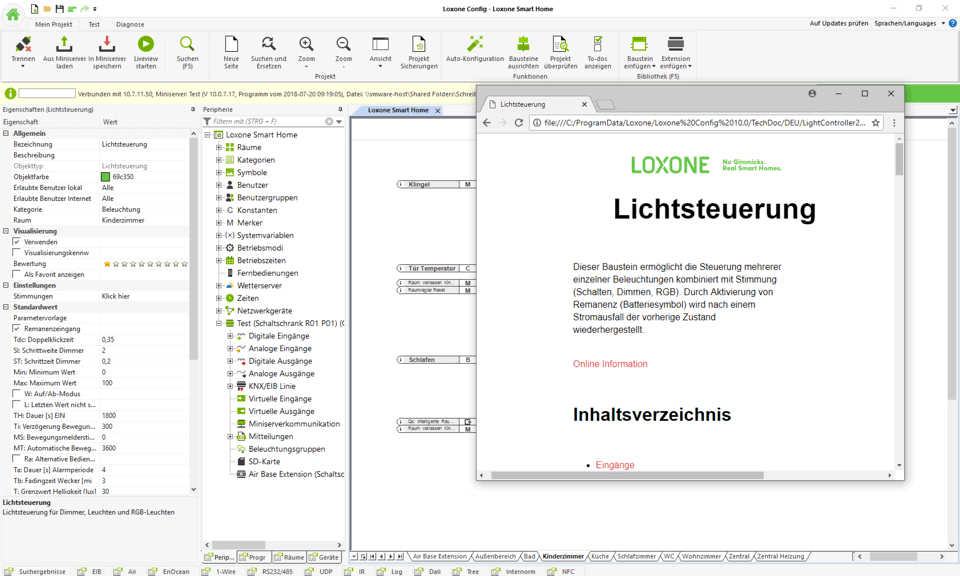Screen dimensions: 960x576
Task: Click In Miniserver speichern icon
Action: point(107,45)
